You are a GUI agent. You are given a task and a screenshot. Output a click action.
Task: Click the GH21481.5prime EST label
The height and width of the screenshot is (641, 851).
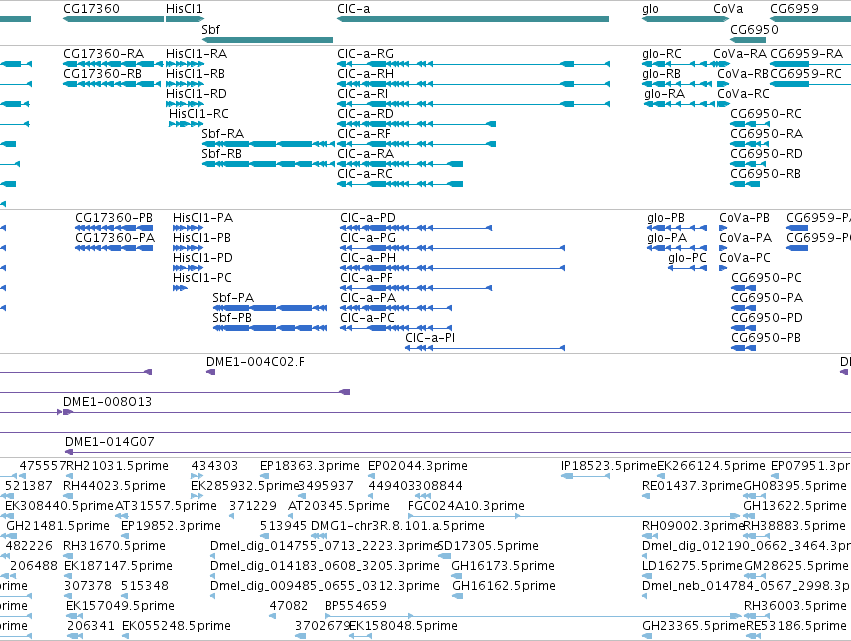tap(58, 526)
